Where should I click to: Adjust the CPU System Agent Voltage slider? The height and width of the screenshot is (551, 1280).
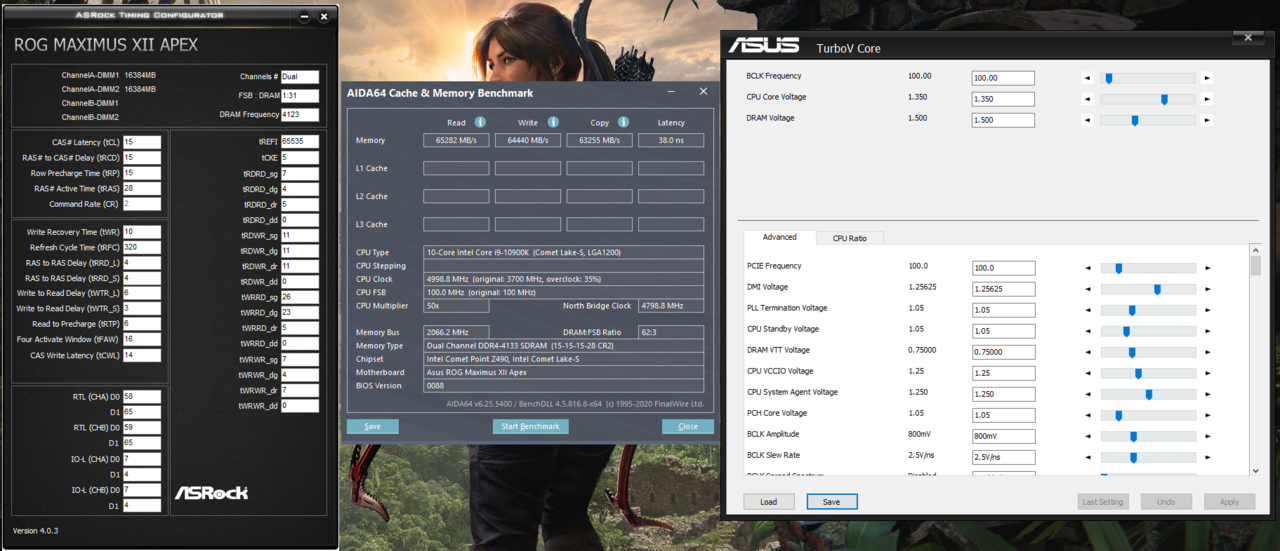coord(1148,394)
